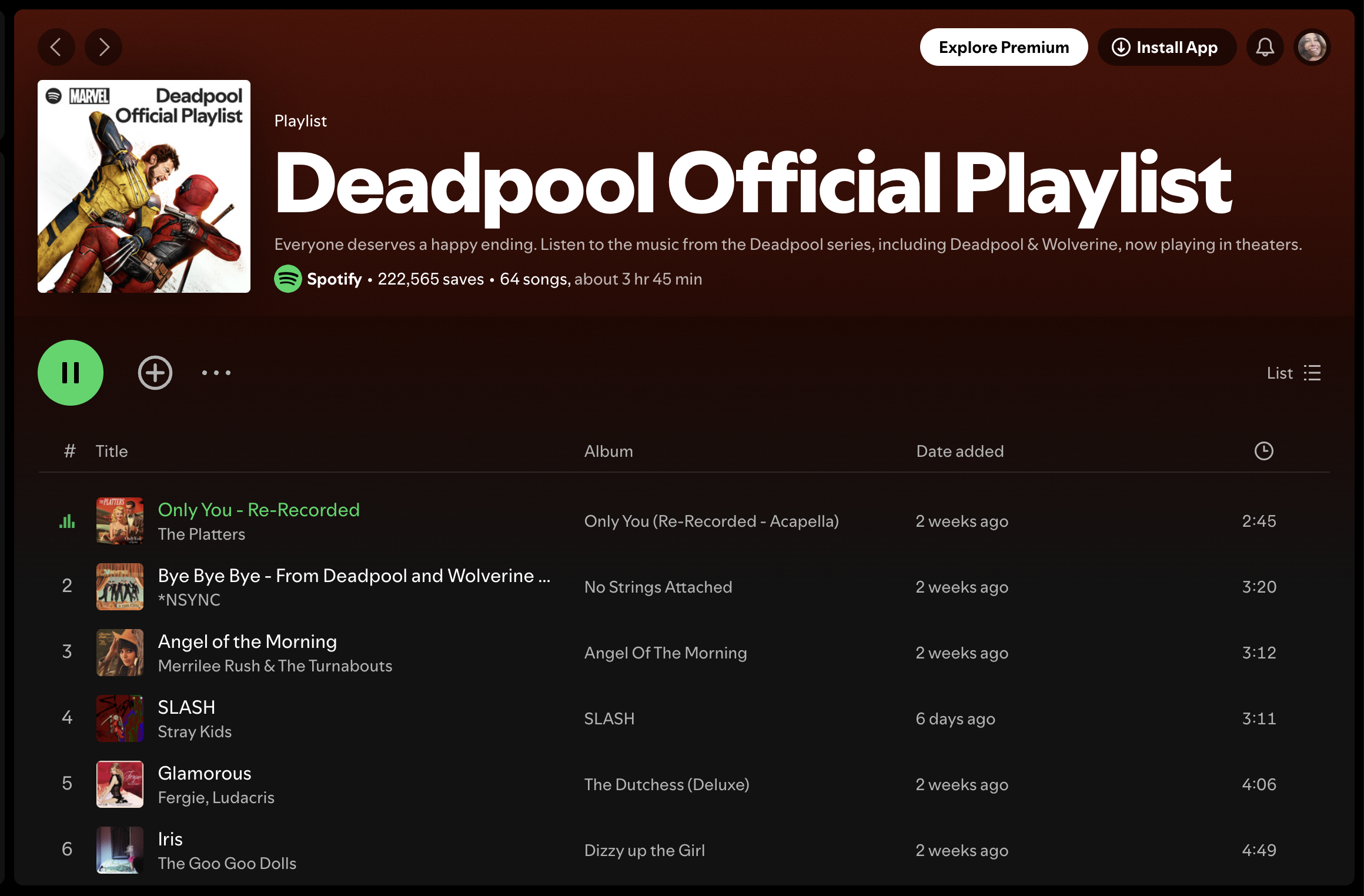
Task: Click the Spotify logo beside the creator name
Action: tap(288, 279)
